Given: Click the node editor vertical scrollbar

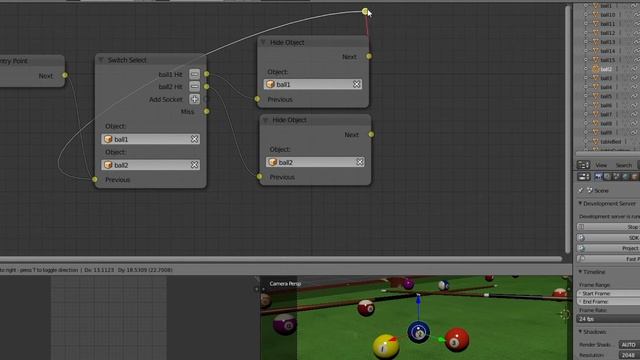Looking at the screenshot, I should [567, 129].
